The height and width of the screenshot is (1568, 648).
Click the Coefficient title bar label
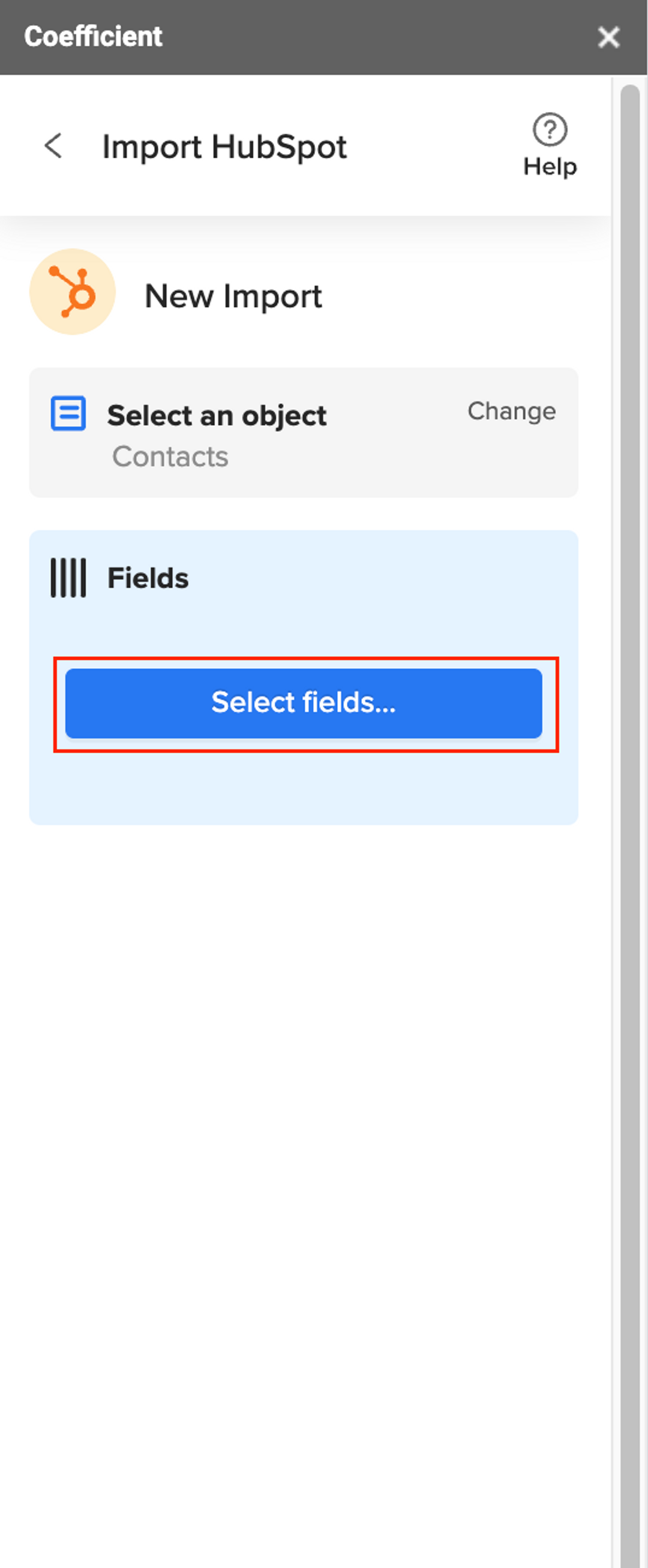tap(94, 36)
